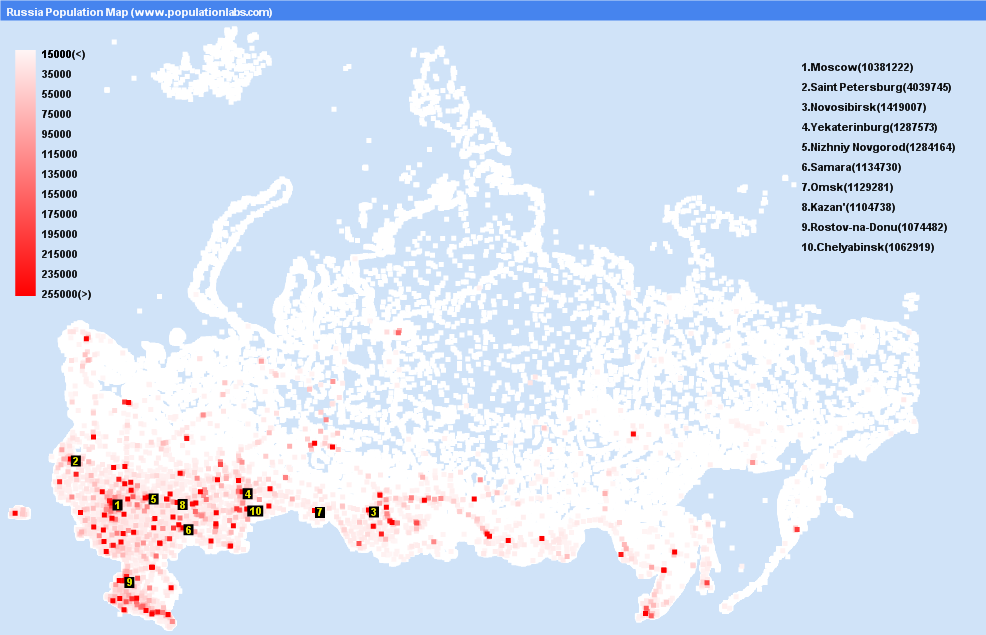This screenshot has height=635, width=986.
Task: Click the red-white population legend gradient bar
Action: pos(26,173)
